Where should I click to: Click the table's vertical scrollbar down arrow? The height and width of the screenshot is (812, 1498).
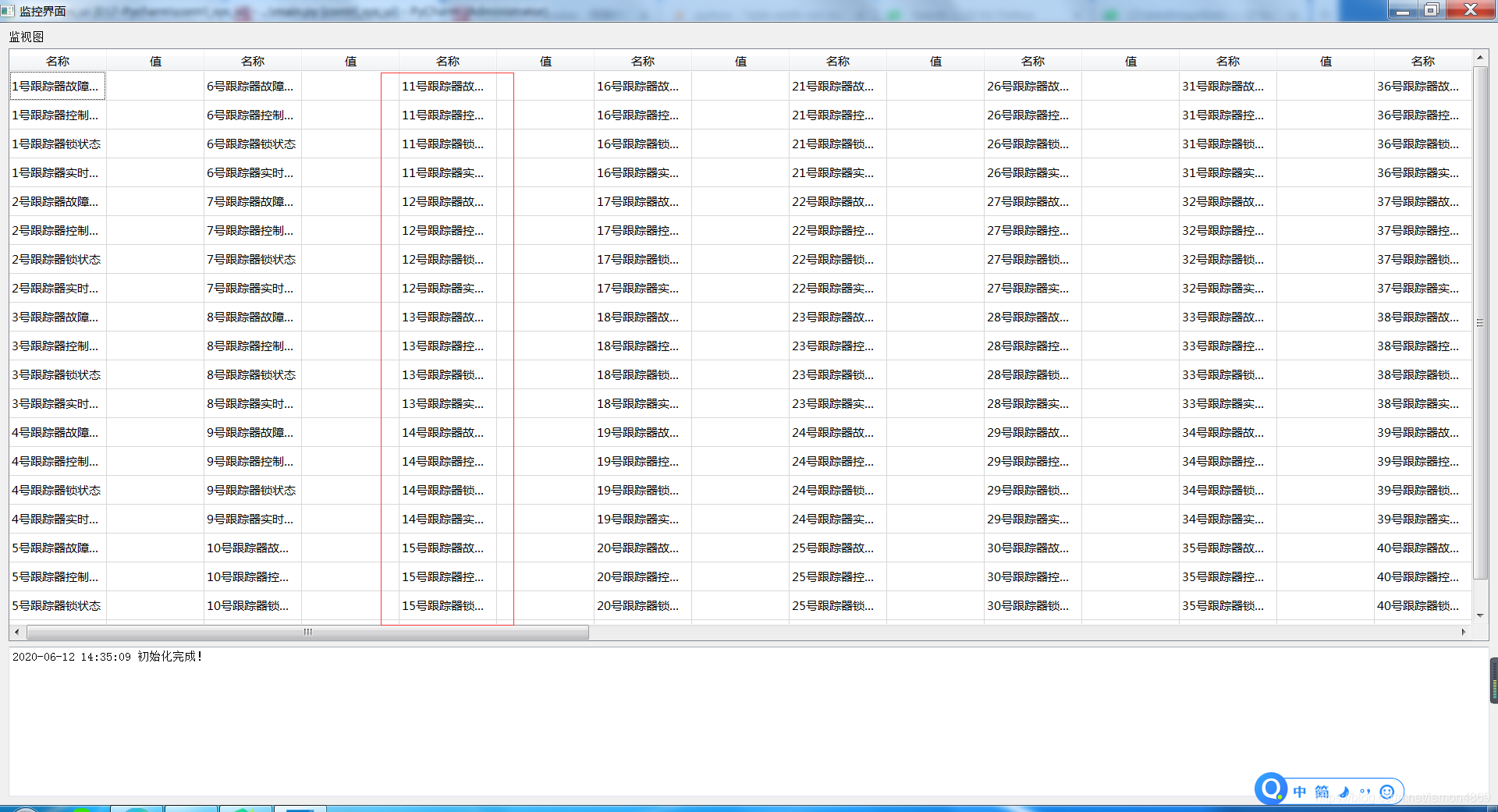(x=1480, y=615)
